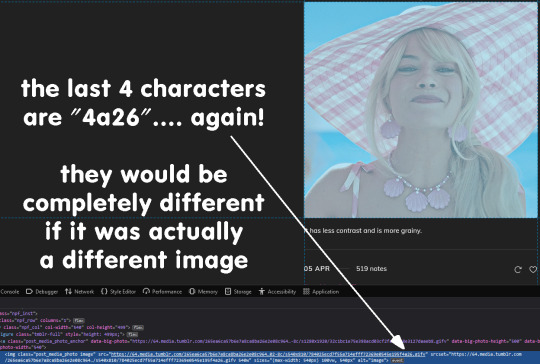This screenshot has height=364, width=540.
Task: Select the npf_inst element line in inspector
Action: [x=18, y=314]
